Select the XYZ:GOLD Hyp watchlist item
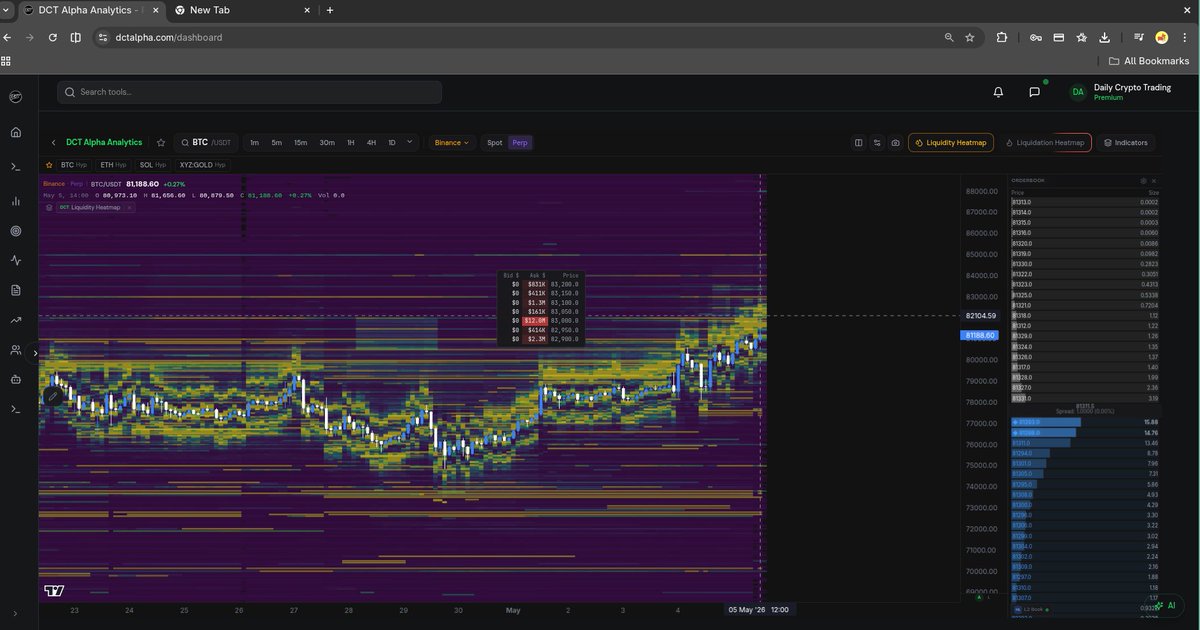Viewport: 1200px width, 630px height. tap(202, 164)
